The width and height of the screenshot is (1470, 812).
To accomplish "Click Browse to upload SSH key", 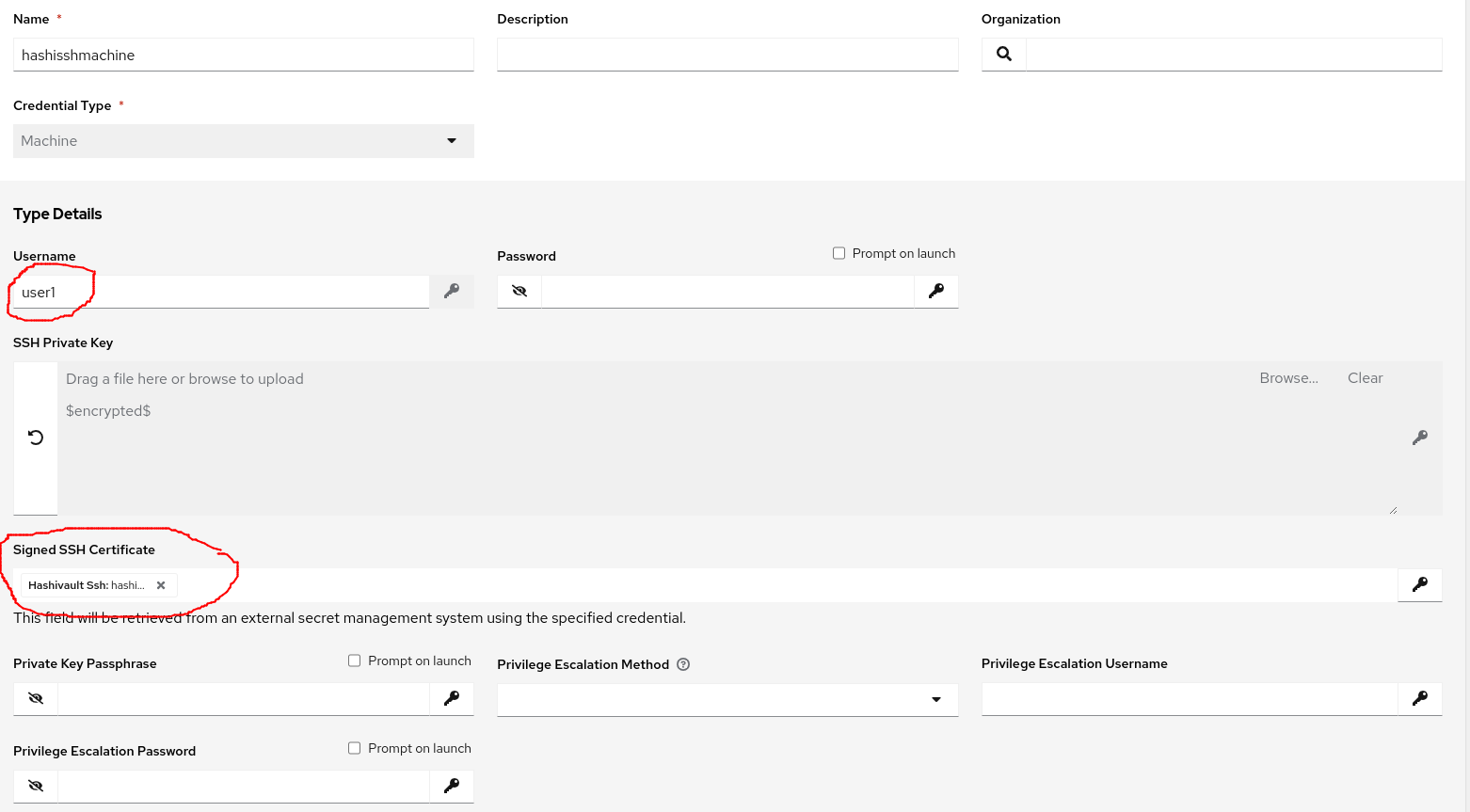I will pos(1288,378).
